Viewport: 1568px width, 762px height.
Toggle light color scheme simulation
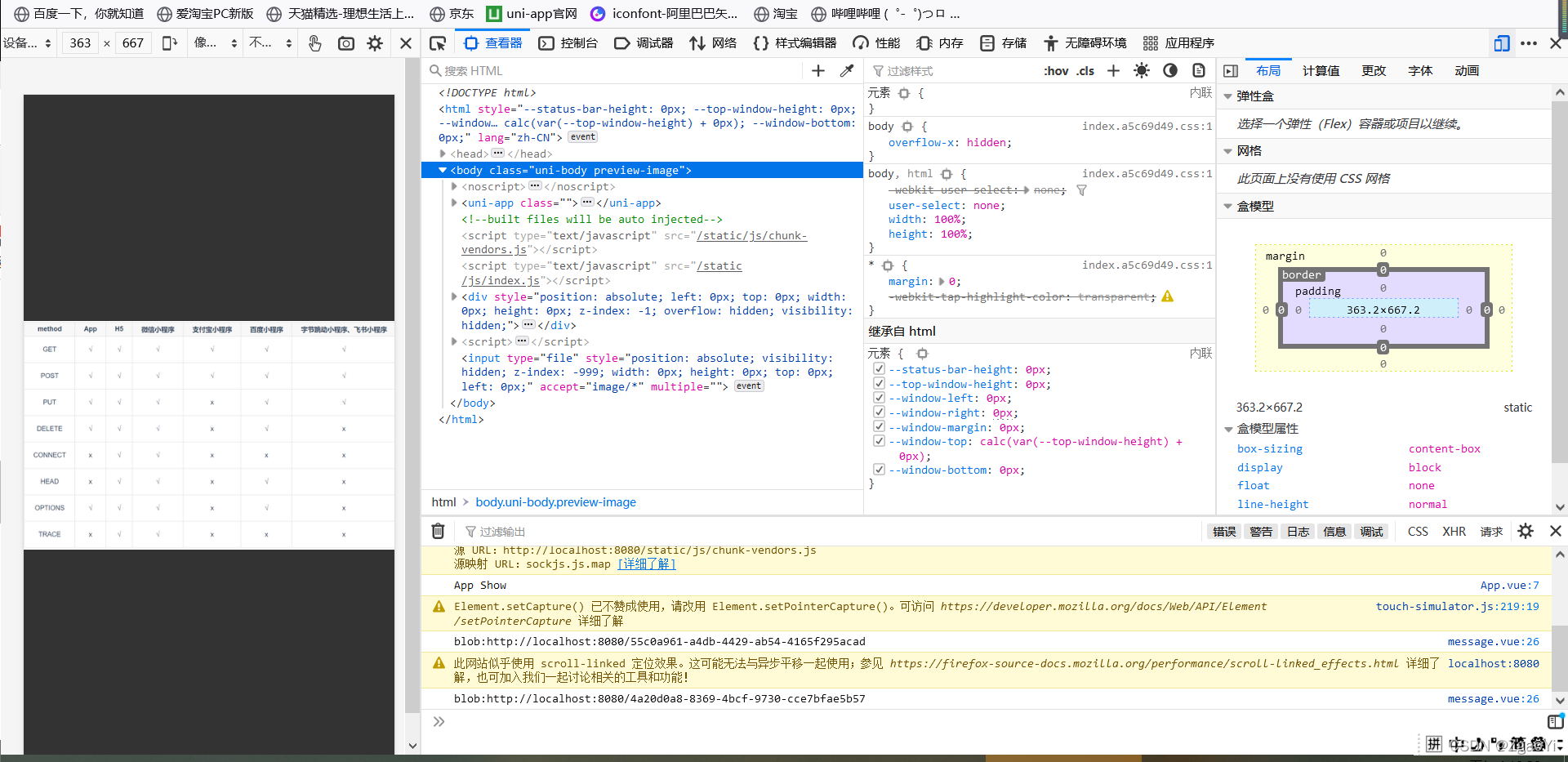click(x=1142, y=71)
